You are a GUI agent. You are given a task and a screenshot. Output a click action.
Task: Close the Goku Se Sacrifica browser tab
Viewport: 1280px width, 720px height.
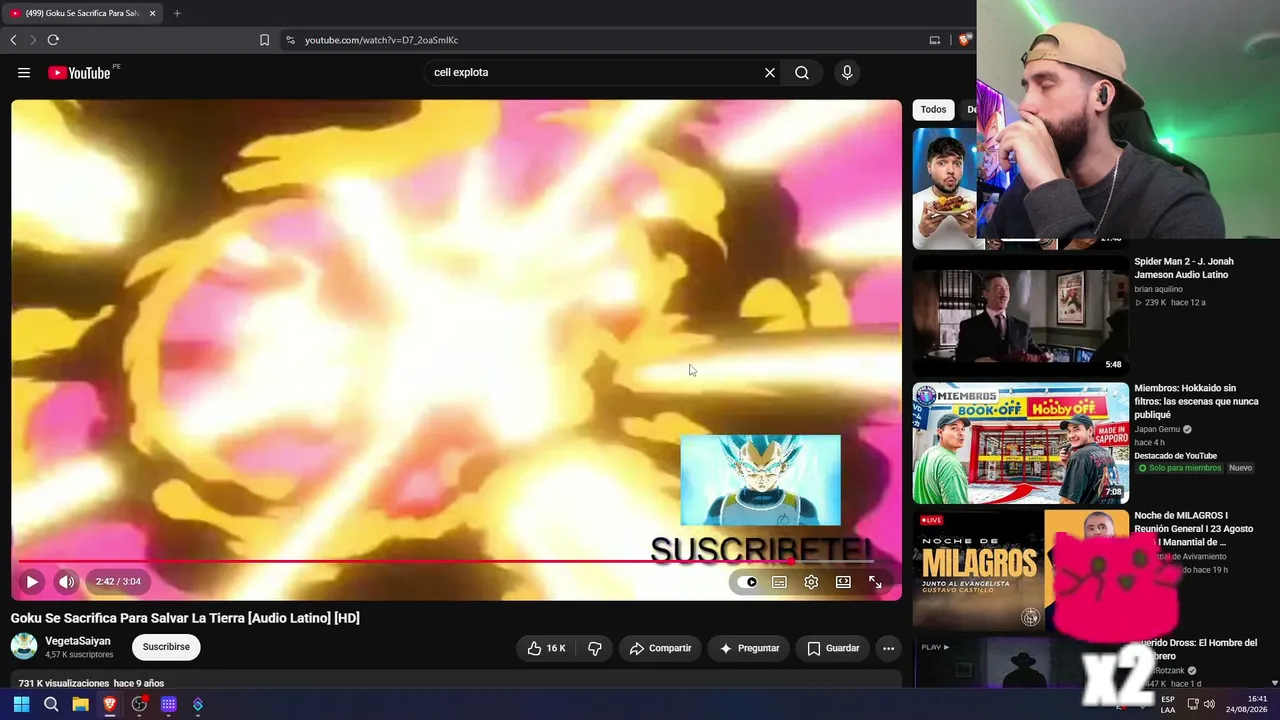153,13
